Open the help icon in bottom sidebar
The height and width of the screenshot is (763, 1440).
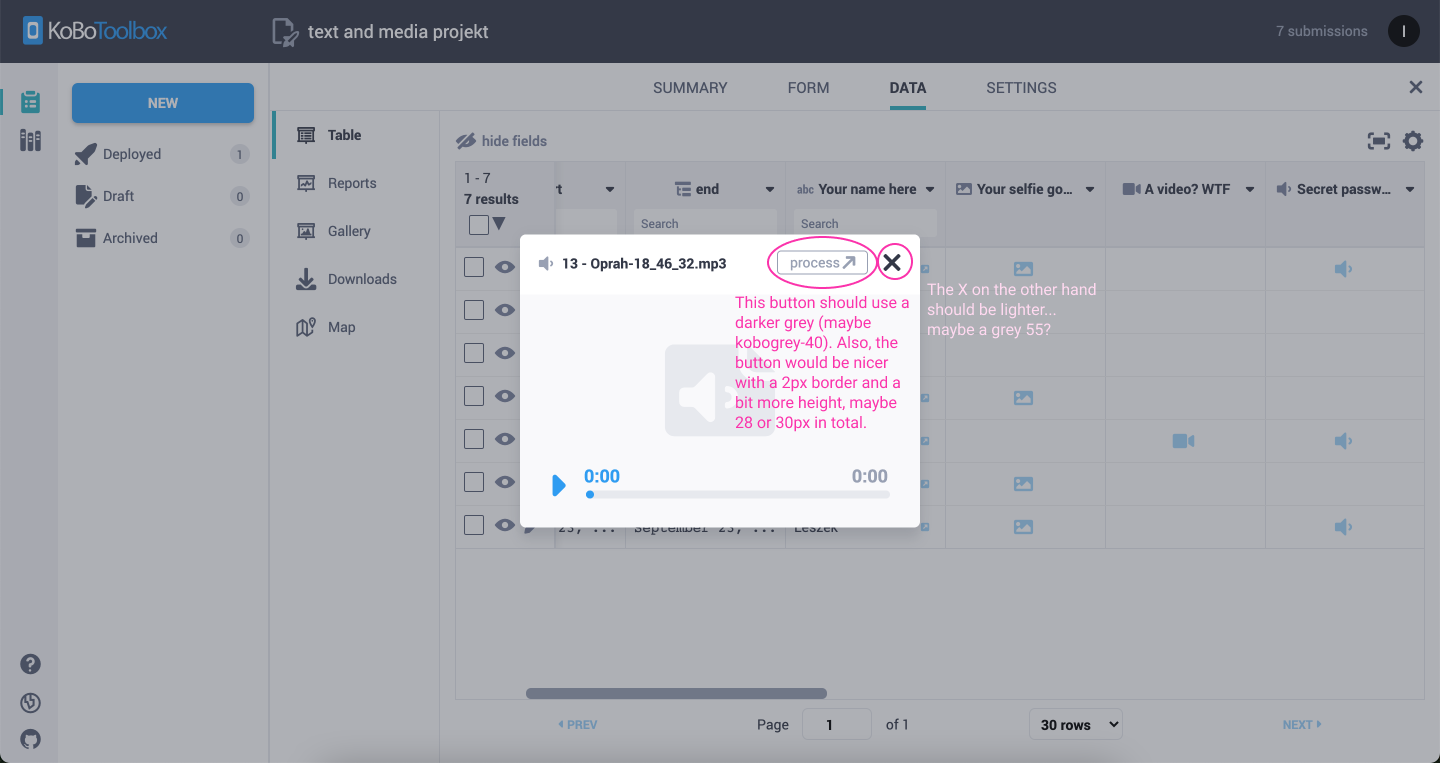tap(30, 663)
